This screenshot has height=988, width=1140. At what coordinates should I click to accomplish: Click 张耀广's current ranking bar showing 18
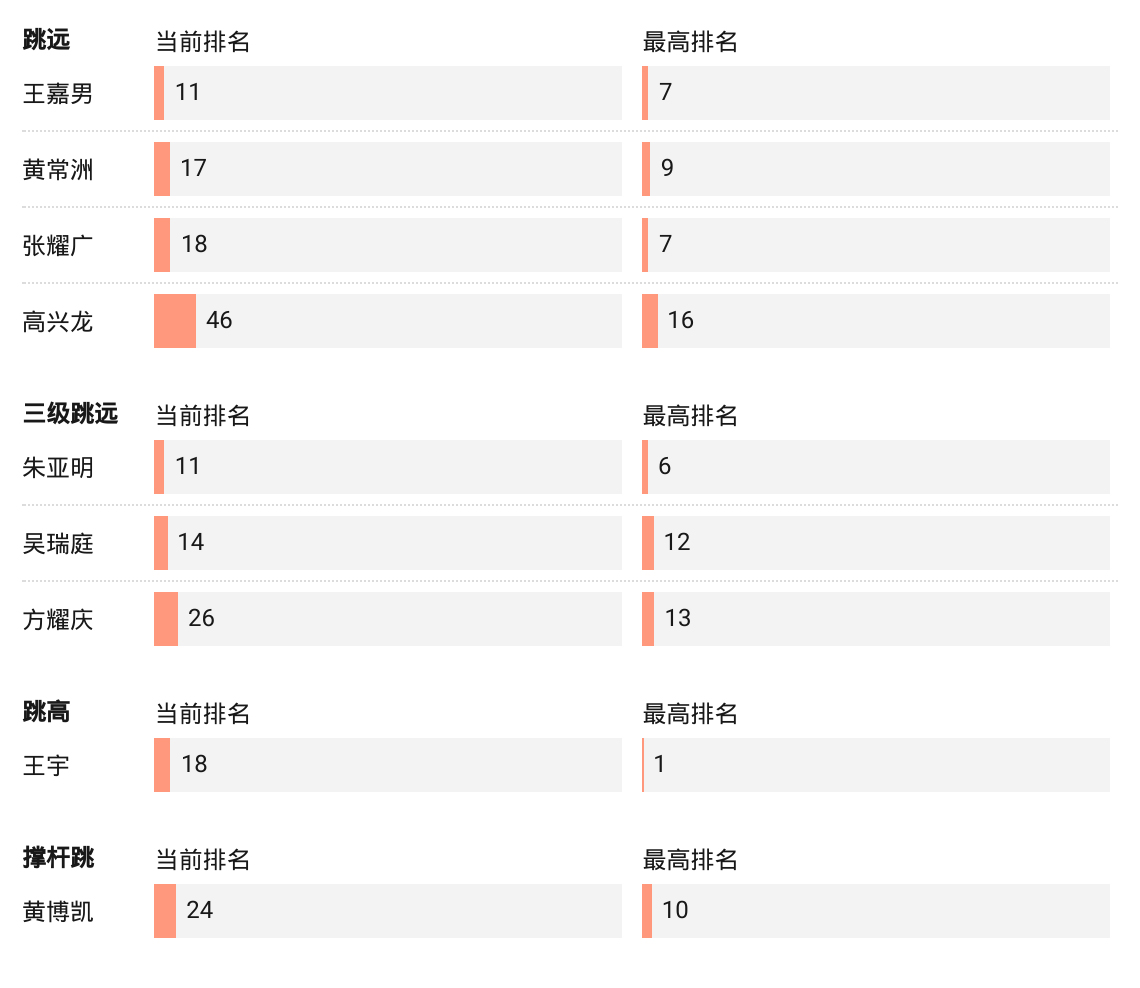162,245
